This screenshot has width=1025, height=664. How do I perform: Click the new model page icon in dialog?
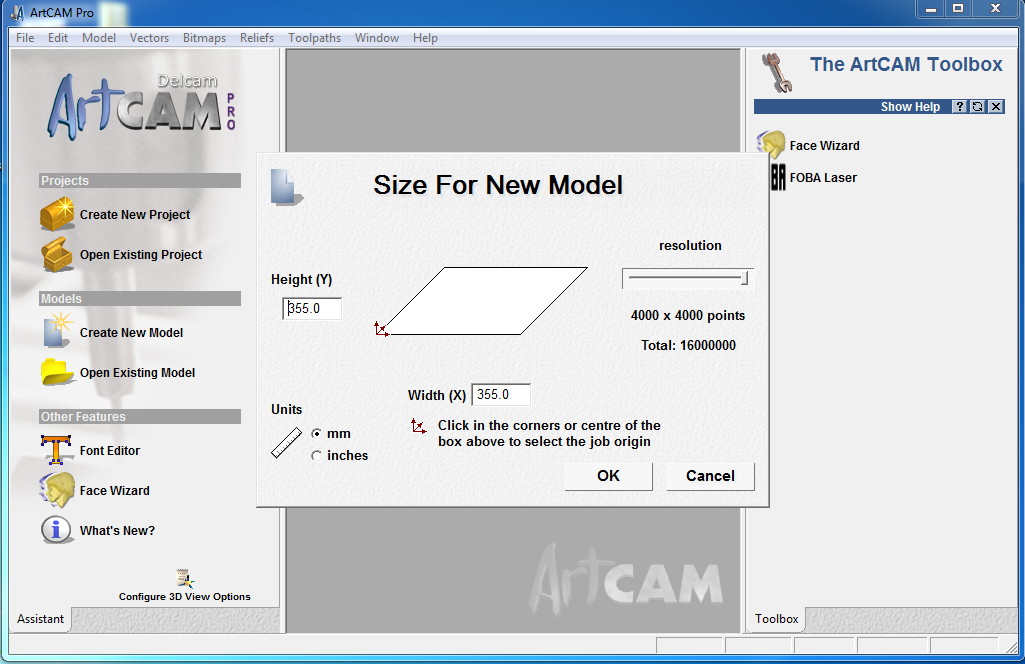(286, 187)
